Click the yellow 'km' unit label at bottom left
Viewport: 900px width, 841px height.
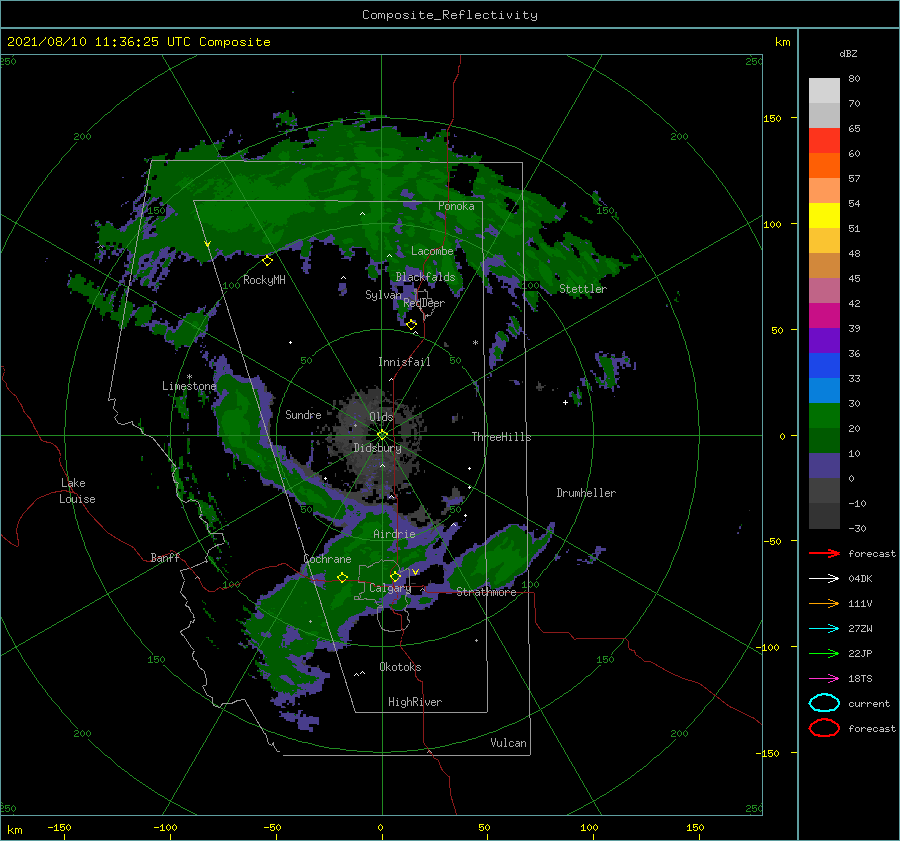15,830
